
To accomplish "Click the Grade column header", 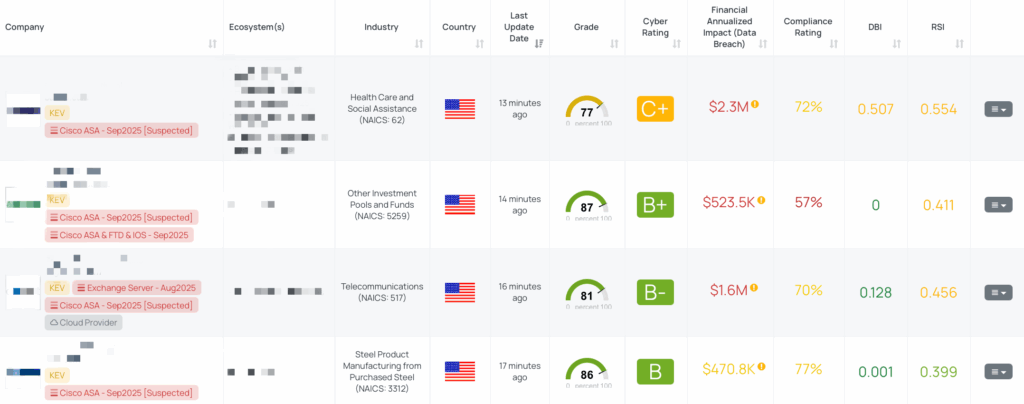I will pos(586,27).
